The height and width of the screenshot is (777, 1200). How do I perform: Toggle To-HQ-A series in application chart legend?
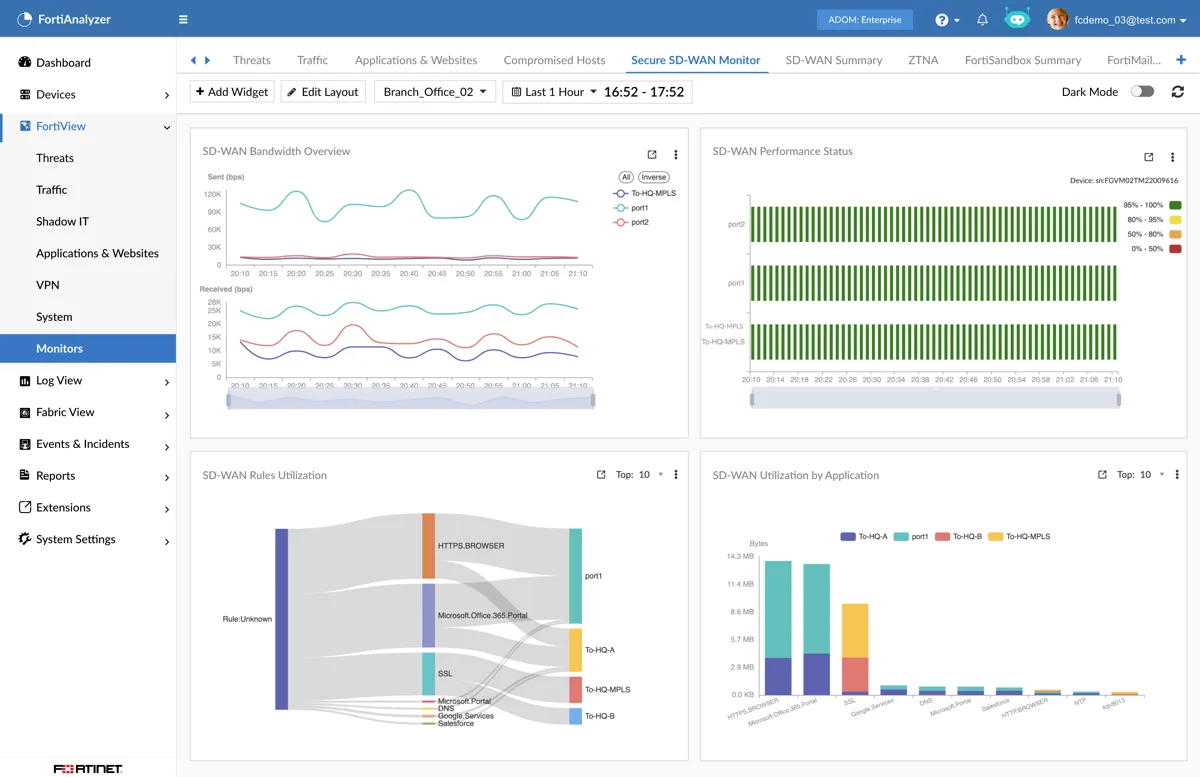click(864, 536)
